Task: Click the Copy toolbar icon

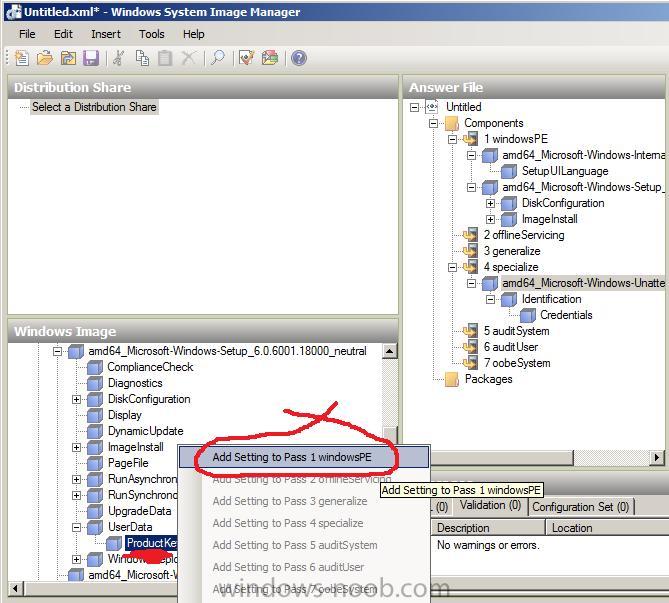Action: 142,58
